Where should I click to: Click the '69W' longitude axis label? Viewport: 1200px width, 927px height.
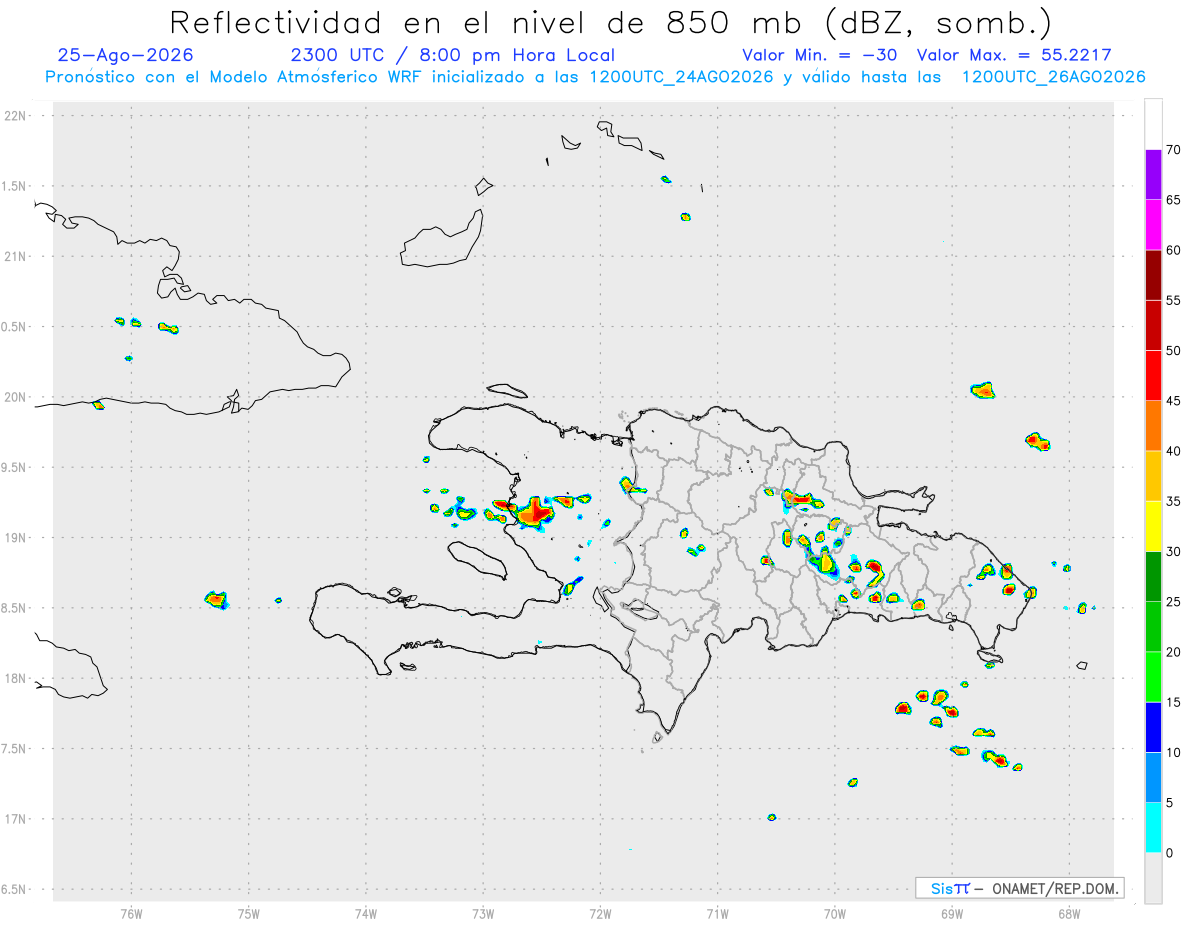[x=952, y=913]
